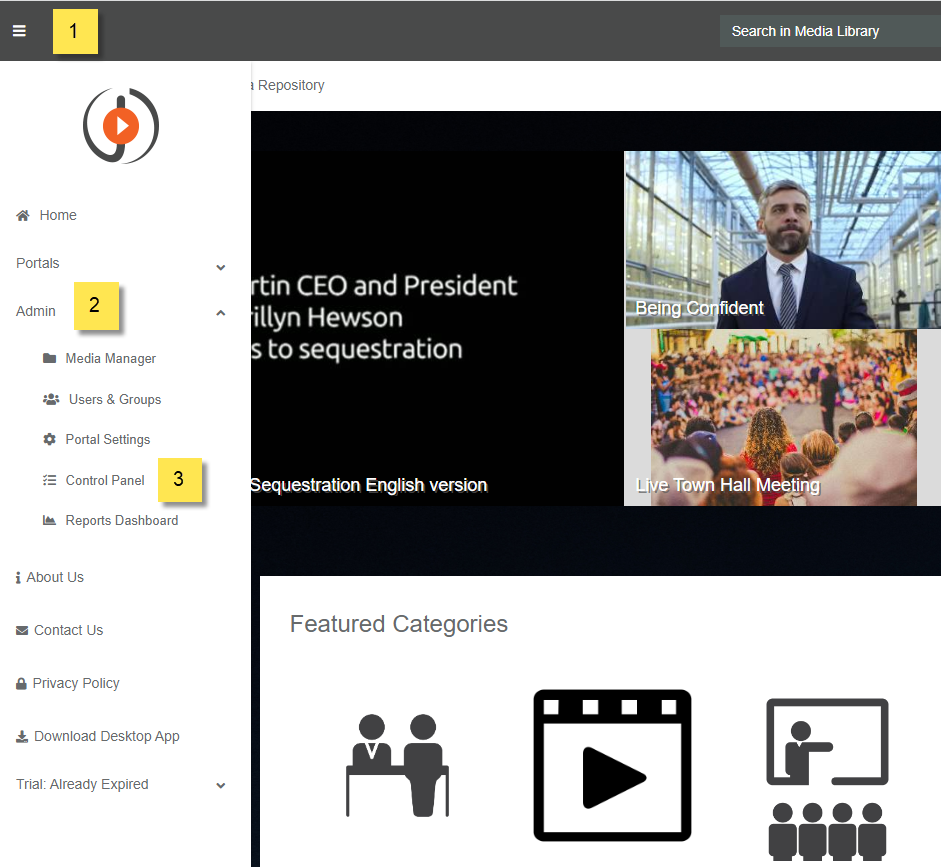Open Portal Settings

click(x=107, y=439)
